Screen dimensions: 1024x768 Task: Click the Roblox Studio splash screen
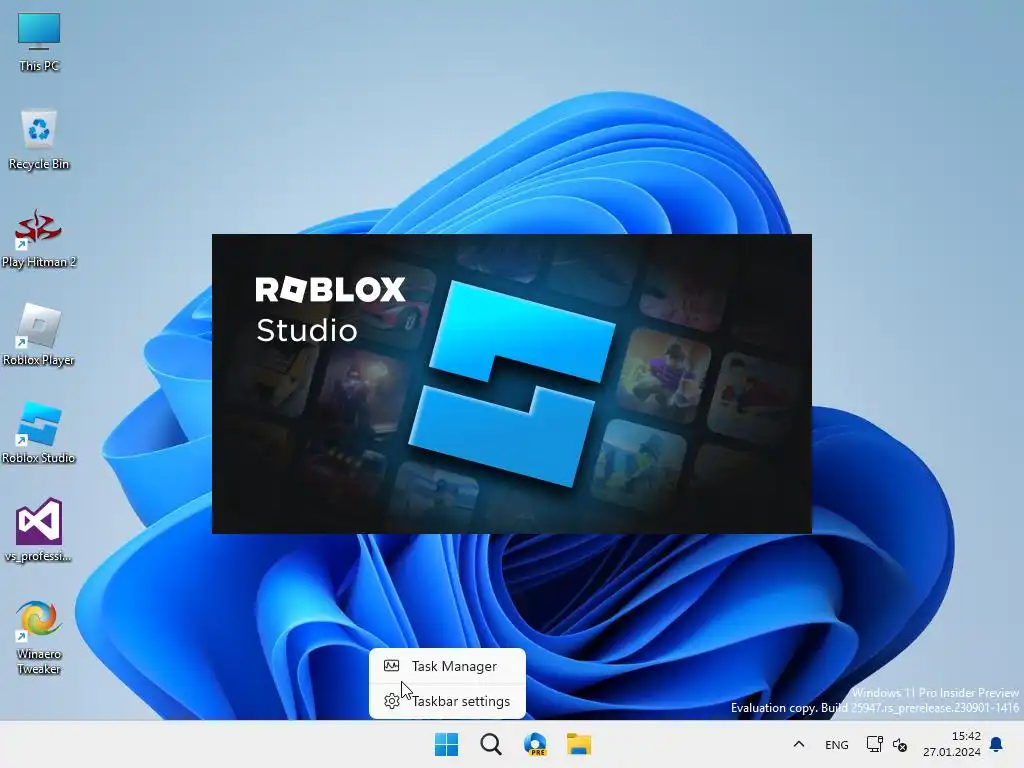(512, 384)
